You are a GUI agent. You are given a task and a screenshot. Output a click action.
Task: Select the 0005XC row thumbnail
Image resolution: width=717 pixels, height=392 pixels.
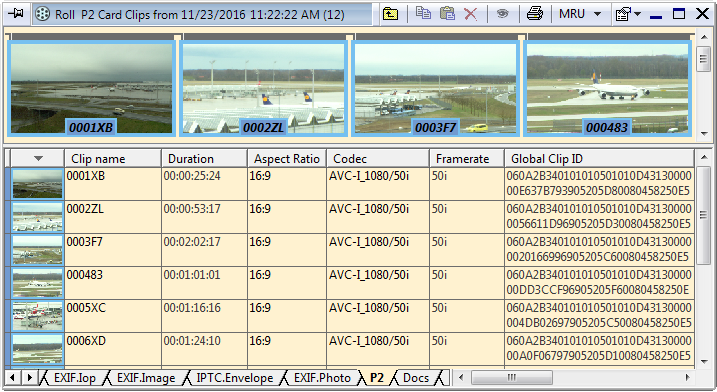[37, 316]
